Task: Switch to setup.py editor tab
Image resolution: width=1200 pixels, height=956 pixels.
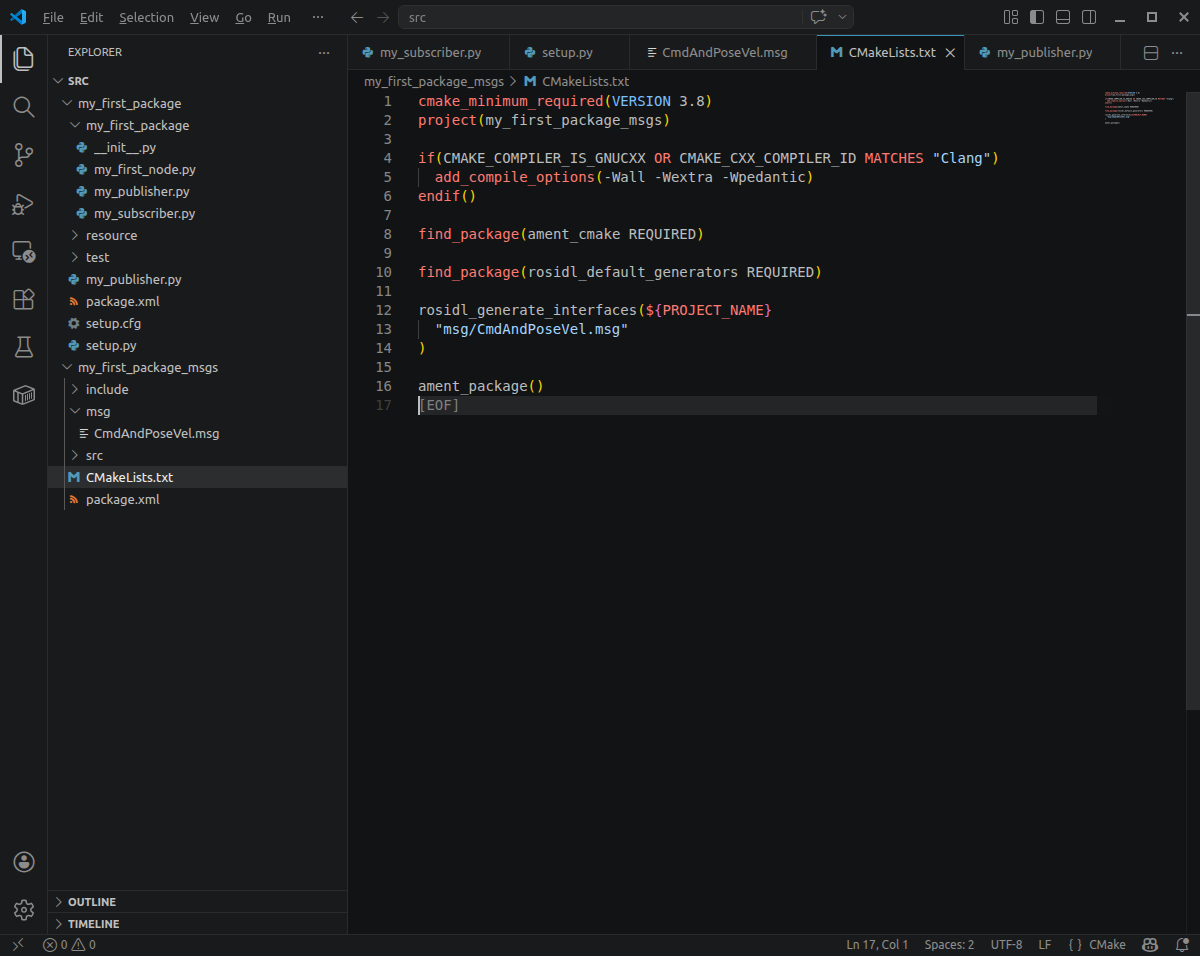Action: tap(569, 53)
